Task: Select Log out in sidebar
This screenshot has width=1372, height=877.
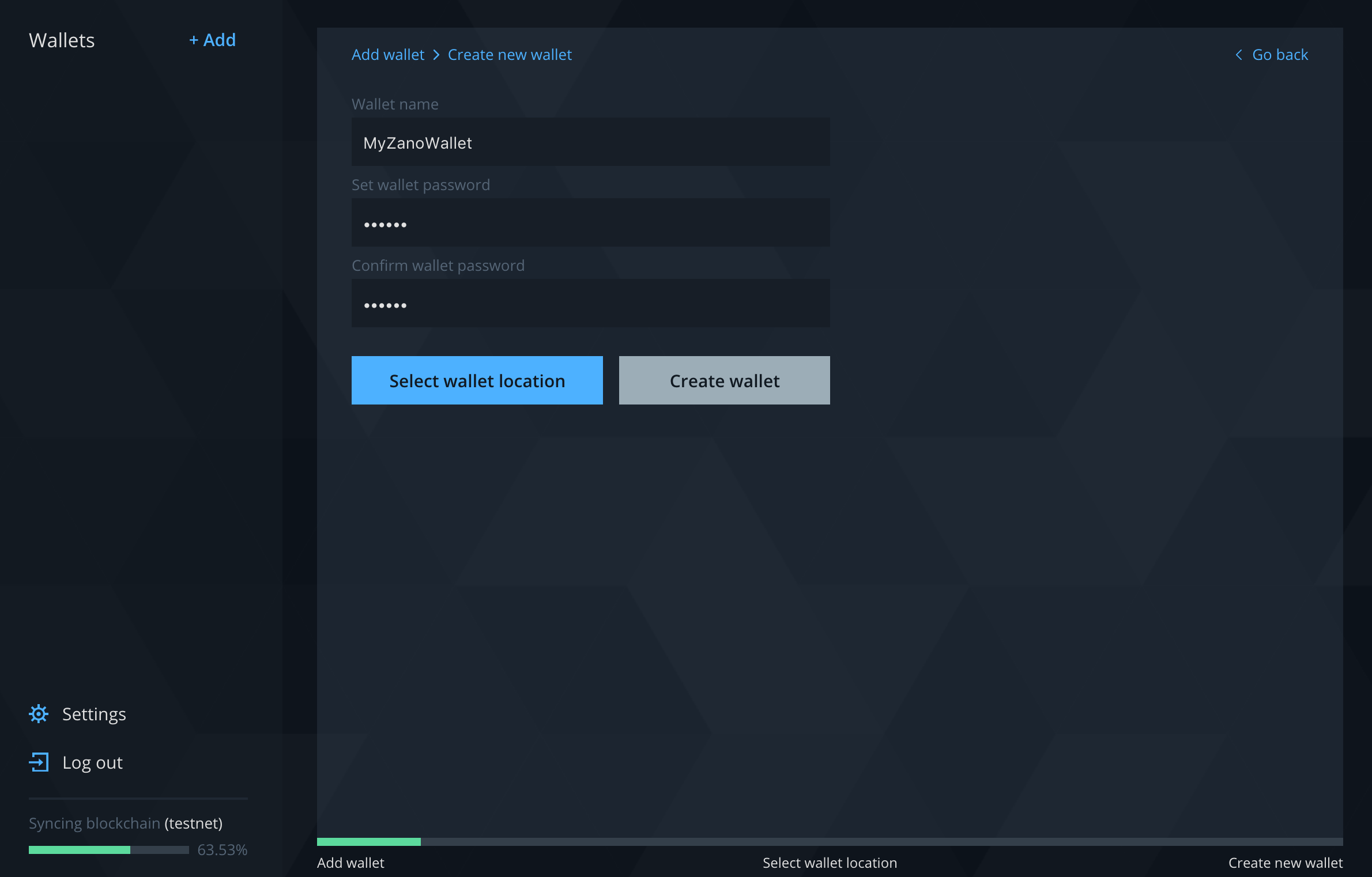Action: pos(92,762)
